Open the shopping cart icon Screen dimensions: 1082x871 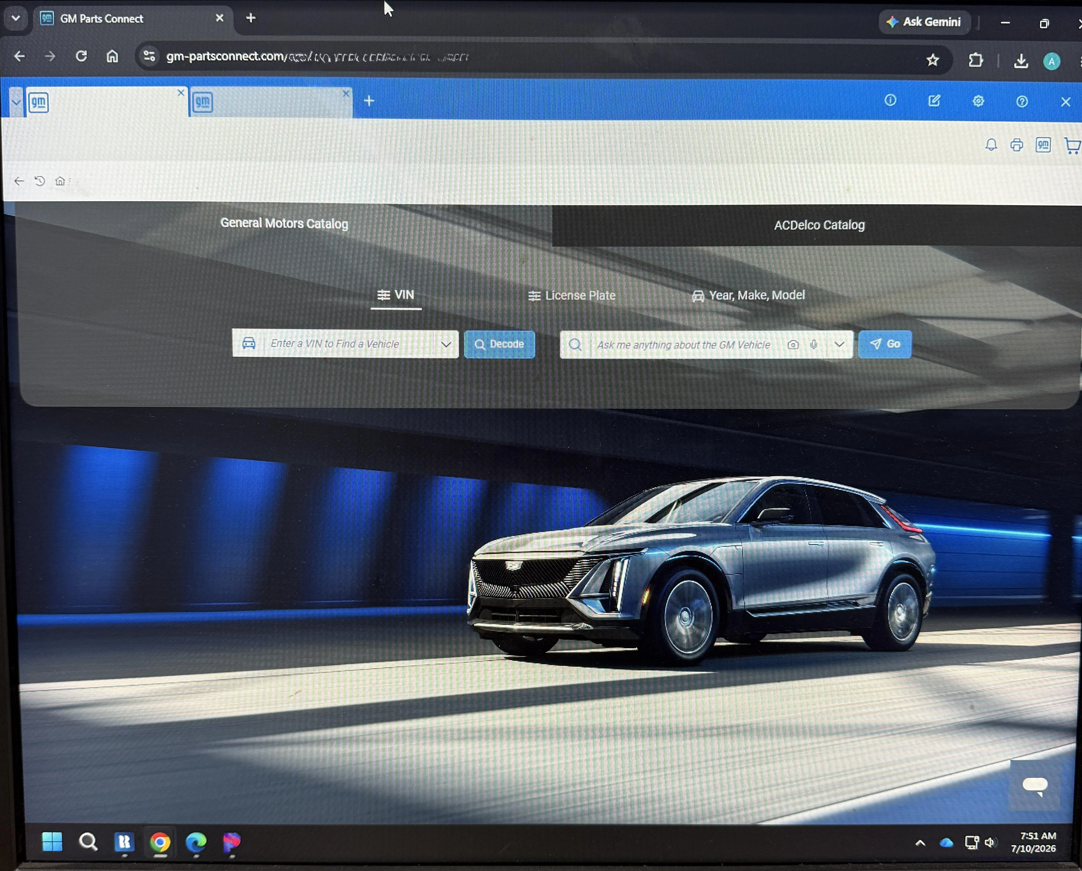[x=1072, y=145]
